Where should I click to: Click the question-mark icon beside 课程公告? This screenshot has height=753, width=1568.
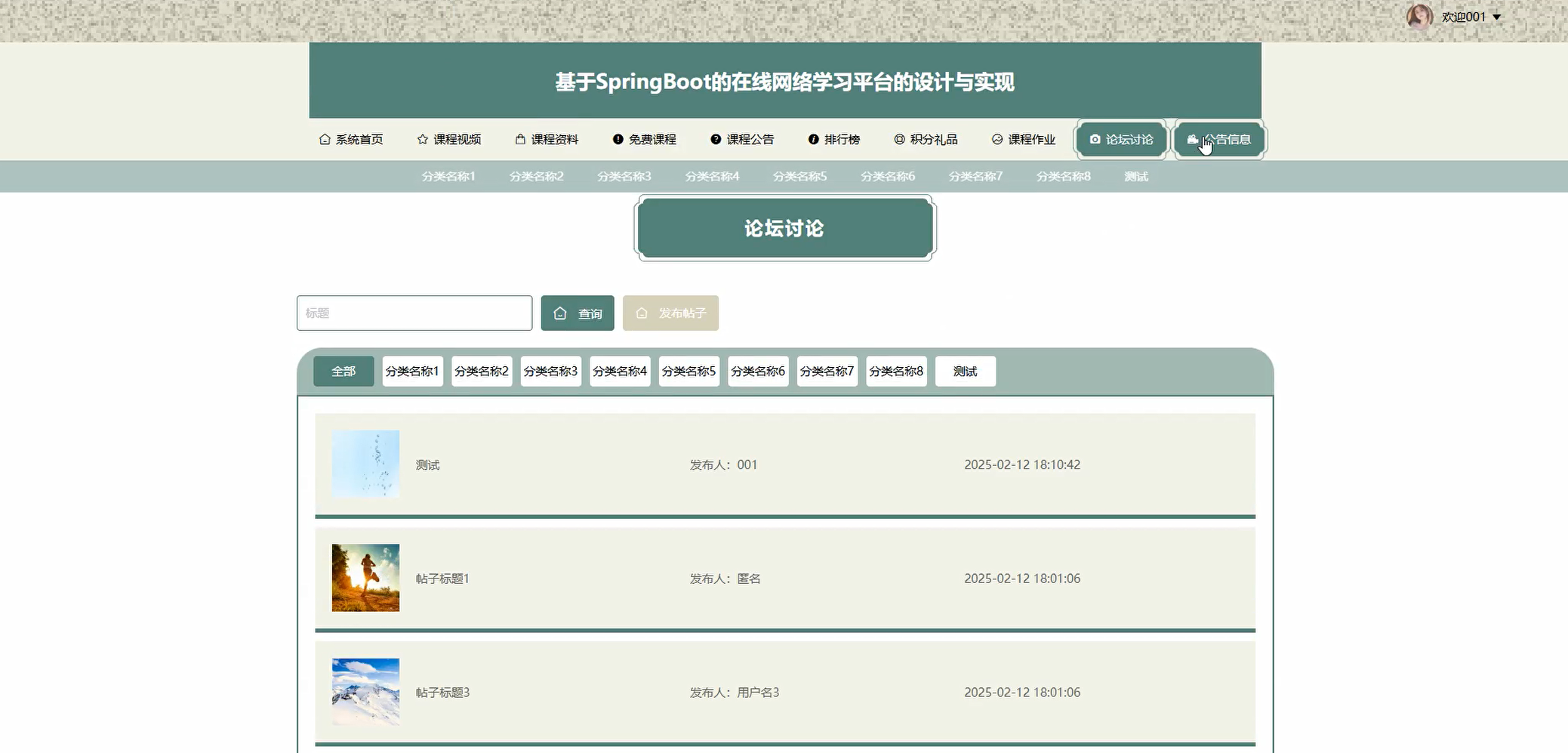[x=713, y=139]
